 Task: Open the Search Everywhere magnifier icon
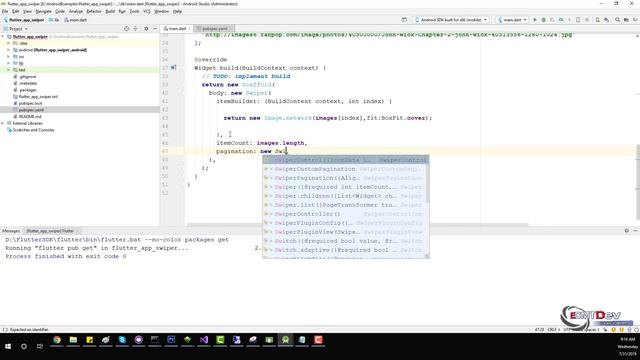(618, 20)
